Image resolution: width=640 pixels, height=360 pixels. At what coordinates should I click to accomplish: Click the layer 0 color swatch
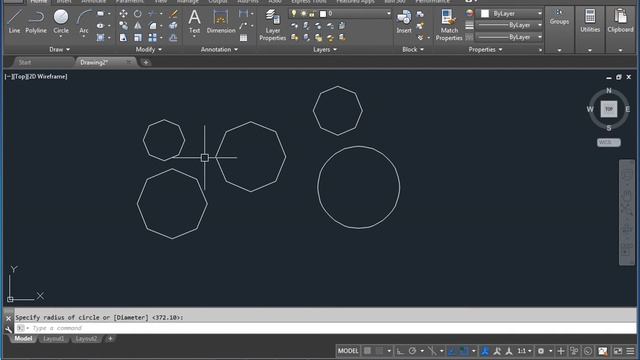[323, 13]
